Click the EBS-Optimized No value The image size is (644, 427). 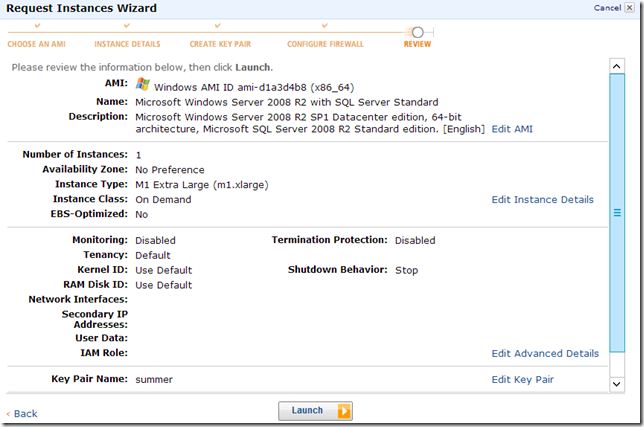(x=142, y=214)
